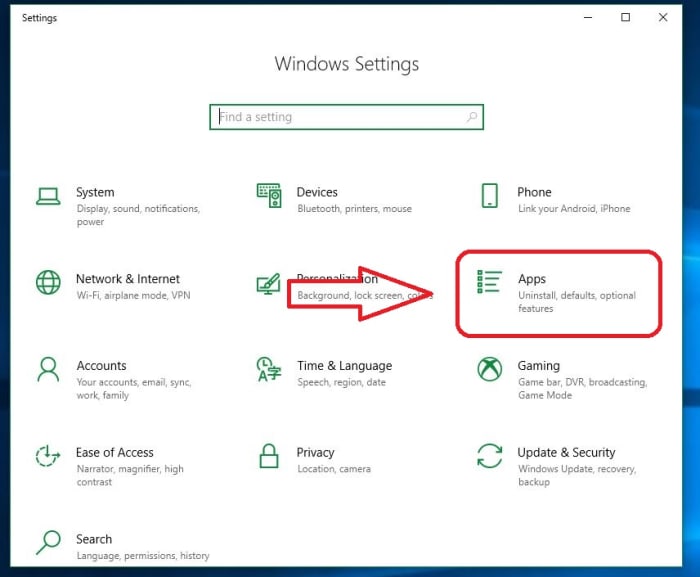Open the Privacy category label

tap(315, 452)
